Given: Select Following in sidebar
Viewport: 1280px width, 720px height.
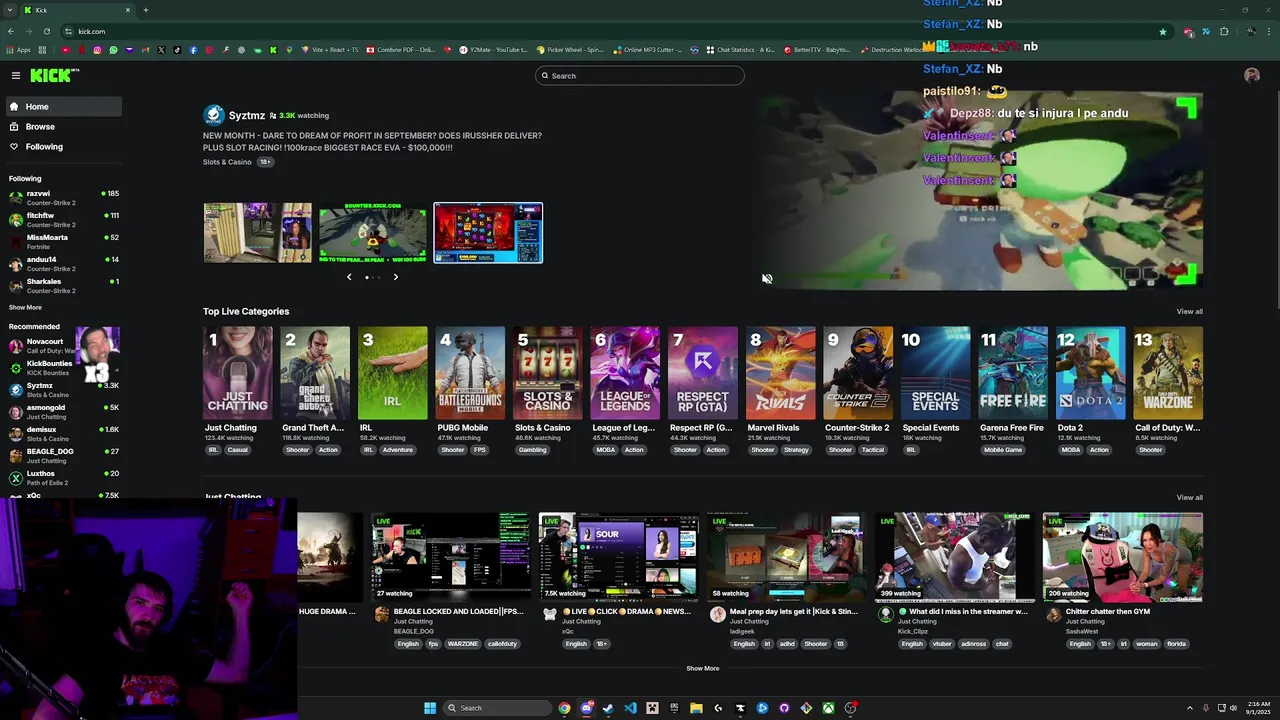Looking at the screenshot, I should click(x=64, y=146).
